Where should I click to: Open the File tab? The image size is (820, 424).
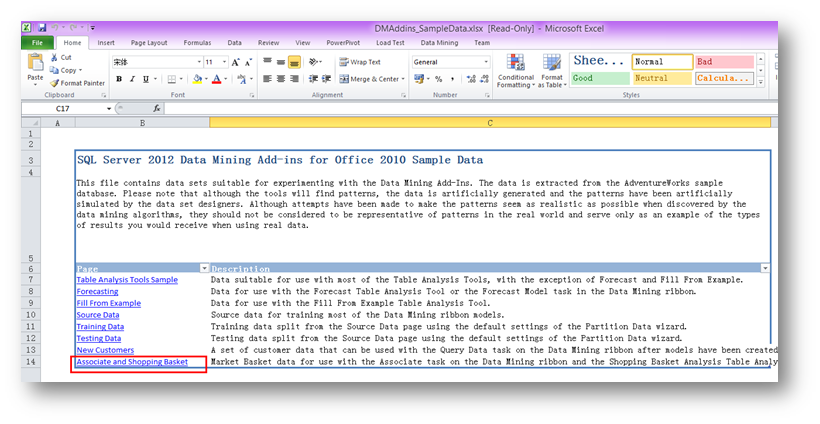pos(37,43)
